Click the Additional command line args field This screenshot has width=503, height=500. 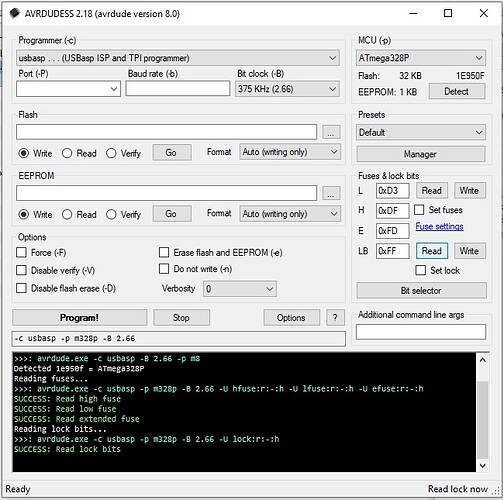coord(421,332)
